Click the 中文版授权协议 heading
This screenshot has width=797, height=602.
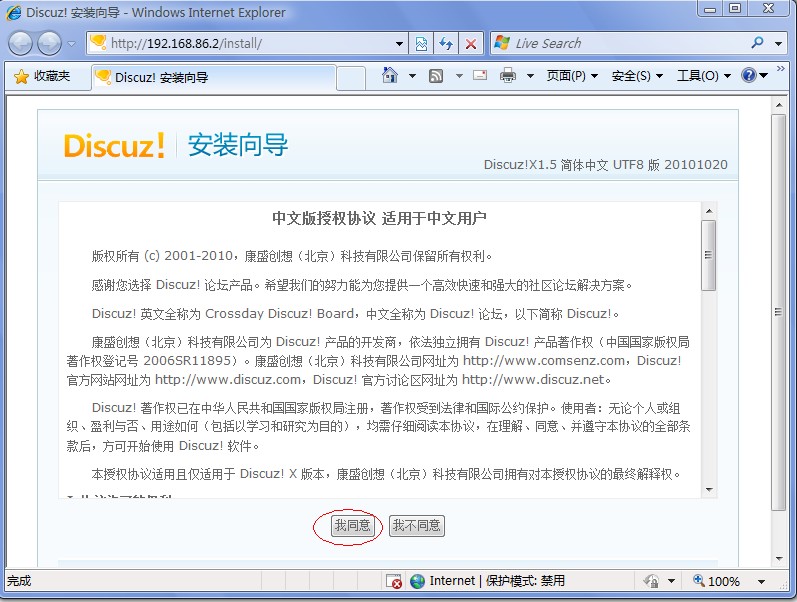pos(323,219)
